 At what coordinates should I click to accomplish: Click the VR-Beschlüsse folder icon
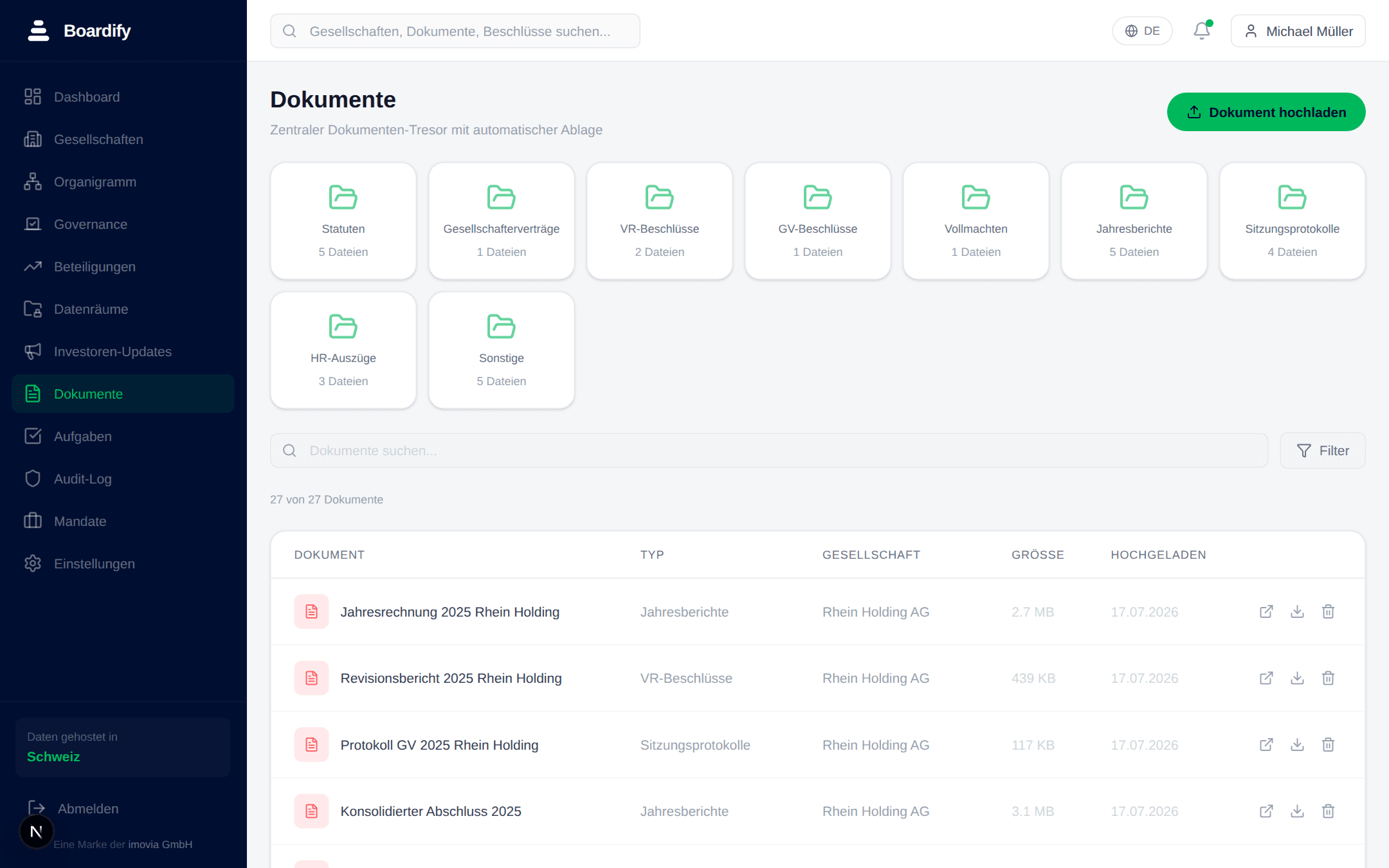click(x=660, y=197)
